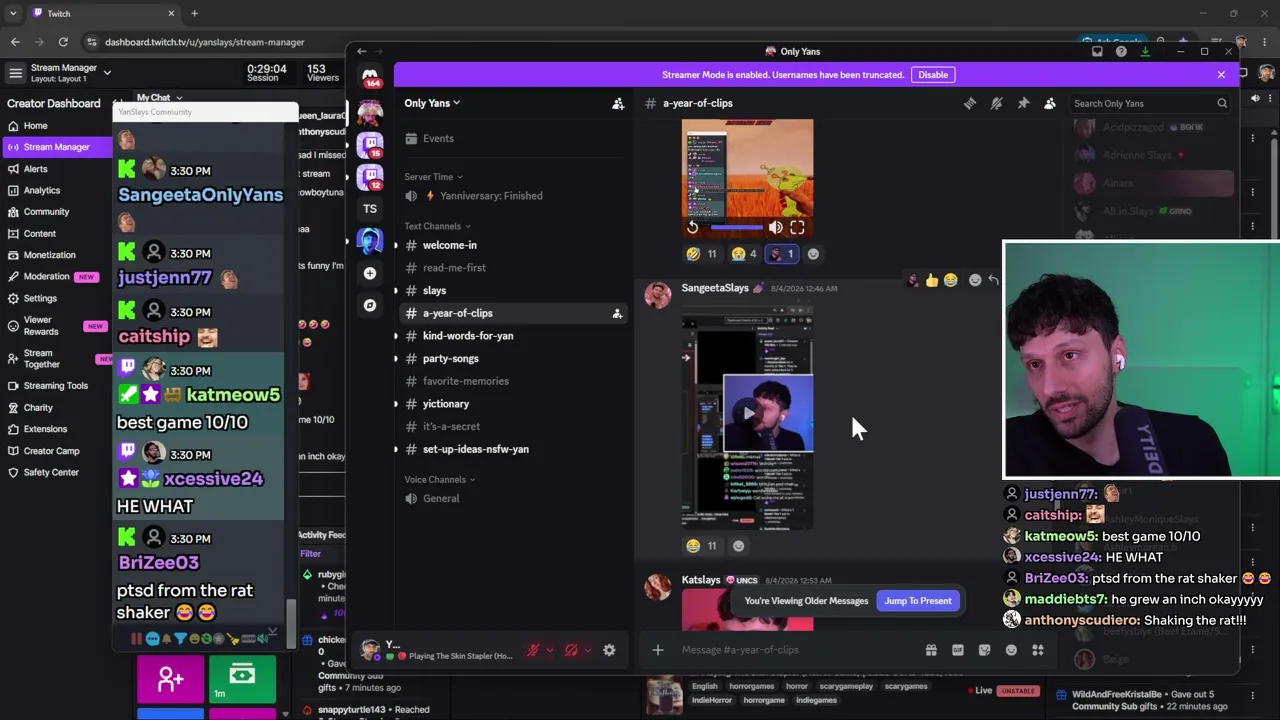Add reaction to SangeetaSlays 11-laugh message

coord(739,546)
